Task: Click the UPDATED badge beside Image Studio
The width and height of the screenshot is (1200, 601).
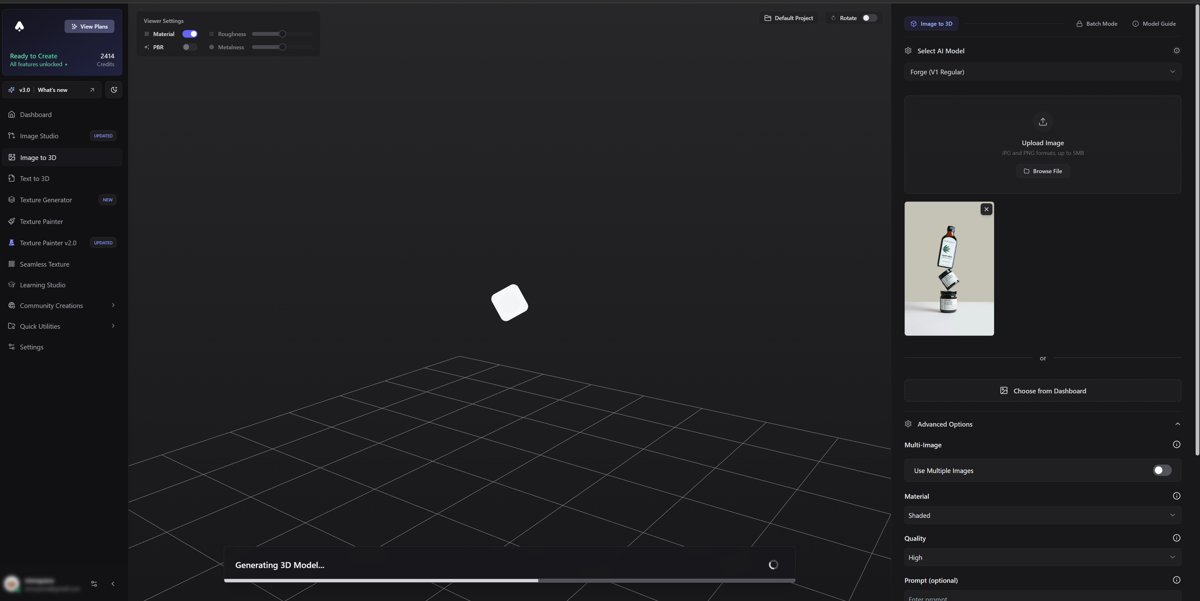Action: pyautogui.click(x=103, y=136)
